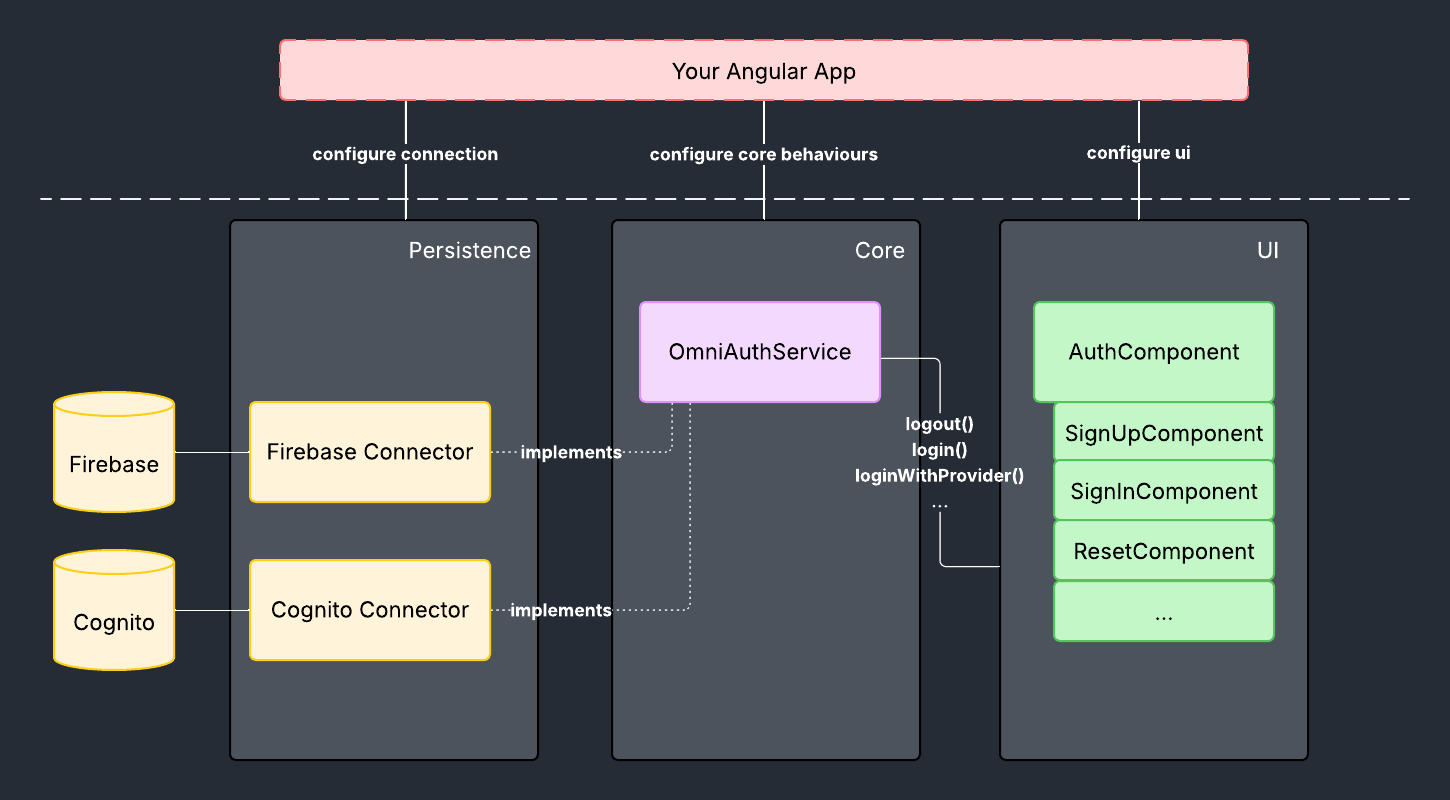The height and width of the screenshot is (800, 1450).
Task: Select the Cognito Connector box
Action: [x=369, y=610]
